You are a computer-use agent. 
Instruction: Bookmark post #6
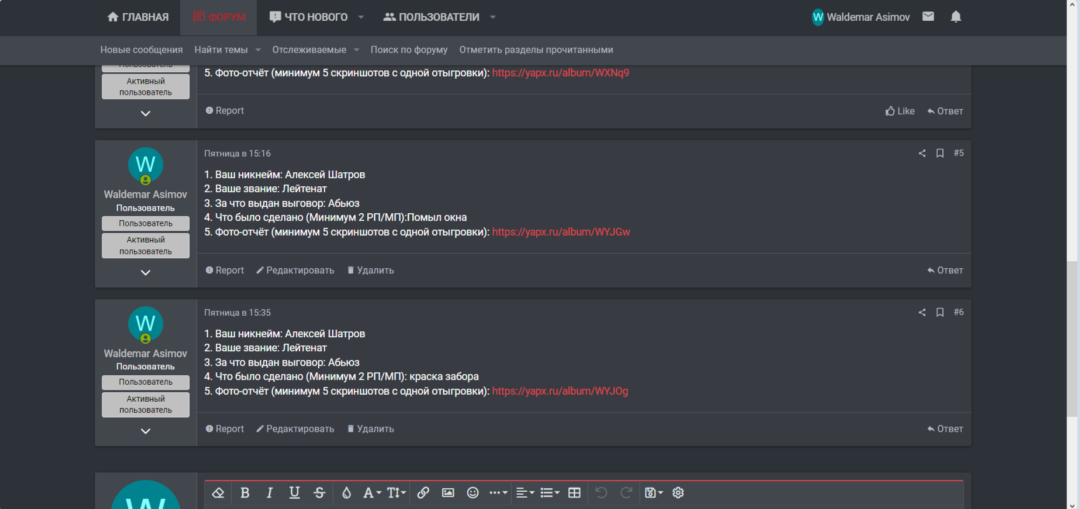pyautogui.click(x=939, y=313)
